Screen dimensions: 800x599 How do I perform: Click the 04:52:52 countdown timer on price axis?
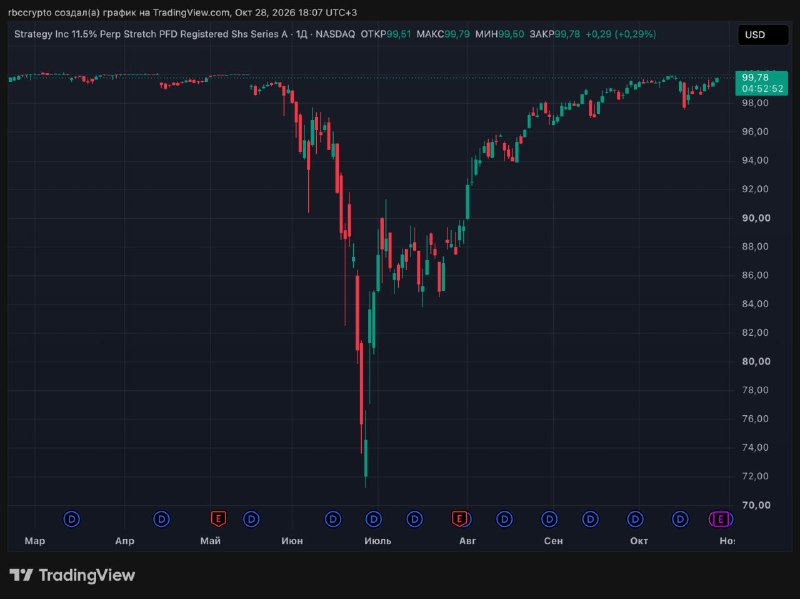(762, 89)
